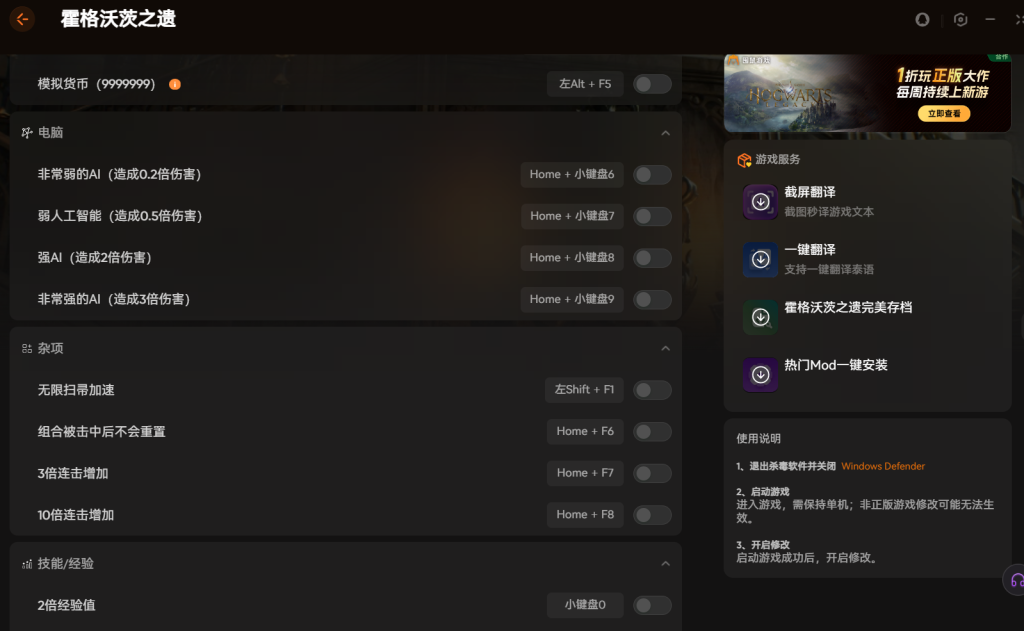This screenshot has width=1024, height=631.
Task: Enable 非常弱的AI (0.2倍伤害) toggle
Action: coord(652,175)
